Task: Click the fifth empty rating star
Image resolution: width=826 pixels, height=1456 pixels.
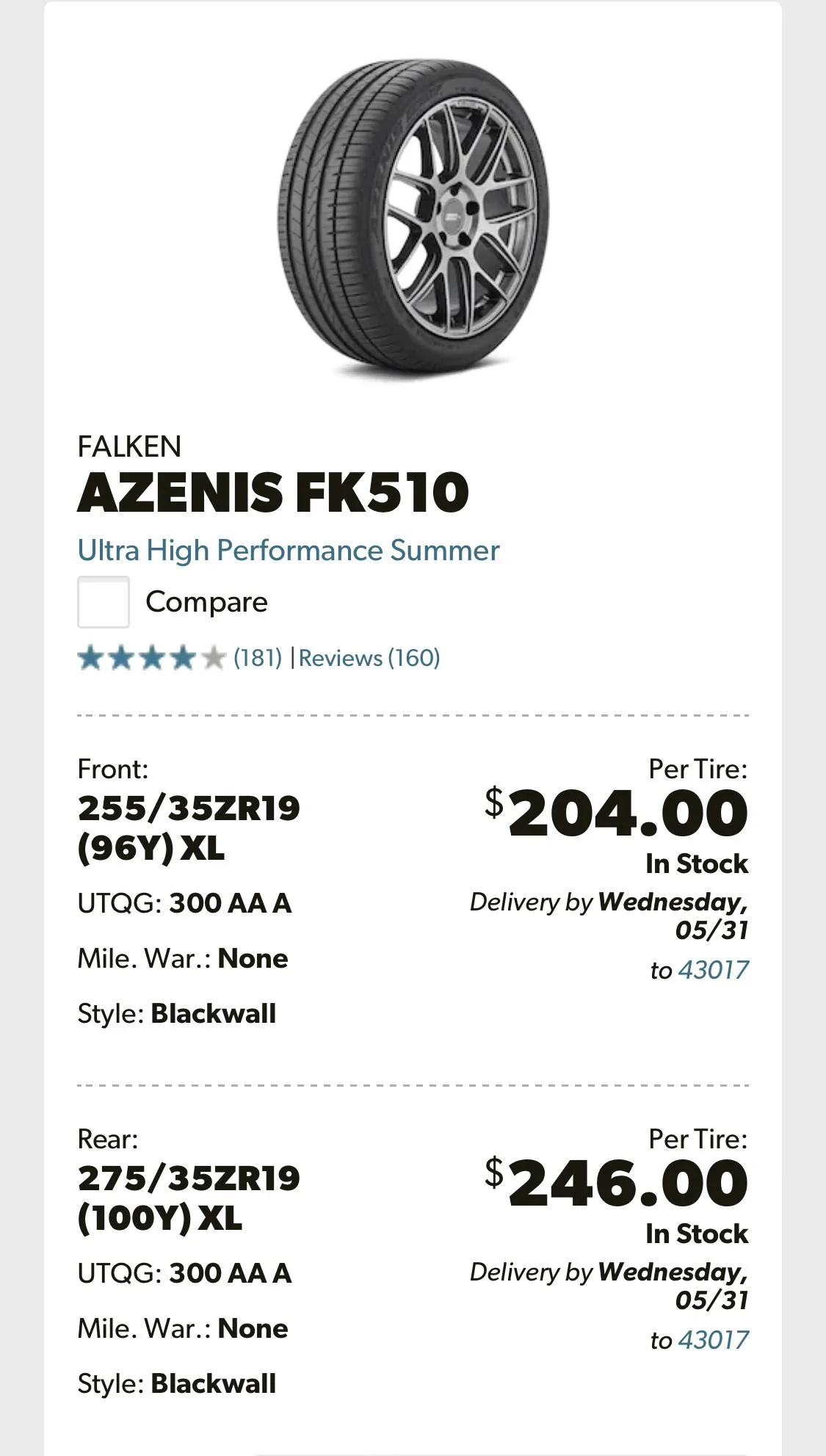Action: (x=213, y=659)
